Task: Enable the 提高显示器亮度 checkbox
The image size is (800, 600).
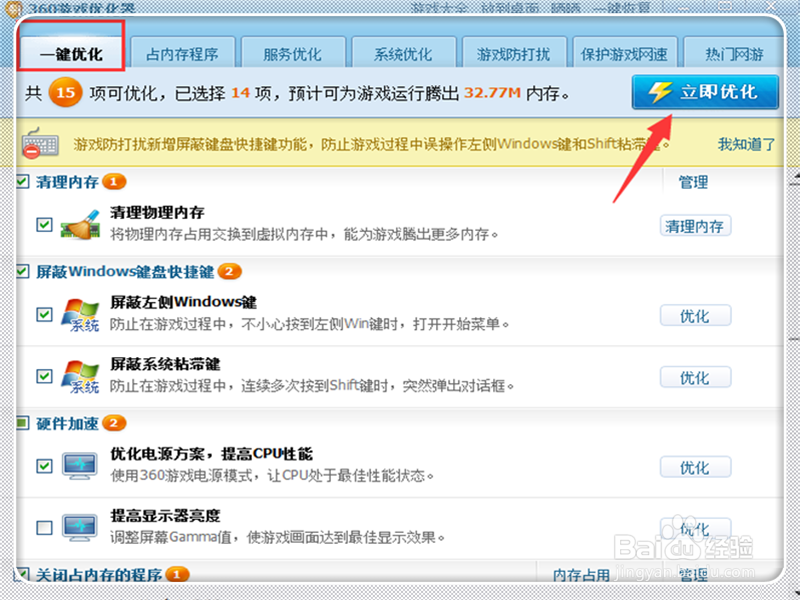Action: tap(44, 528)
